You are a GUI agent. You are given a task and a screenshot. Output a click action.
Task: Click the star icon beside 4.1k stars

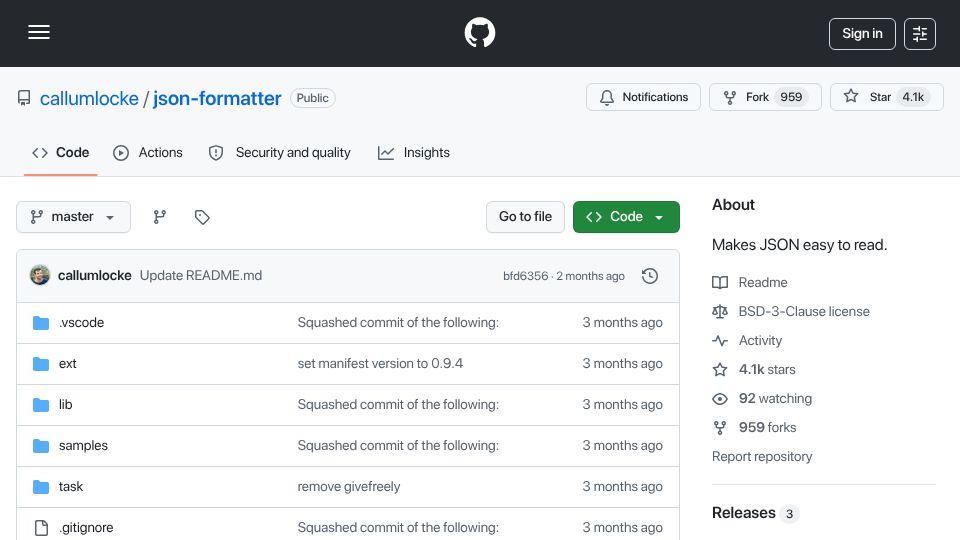tap(720, 370)
